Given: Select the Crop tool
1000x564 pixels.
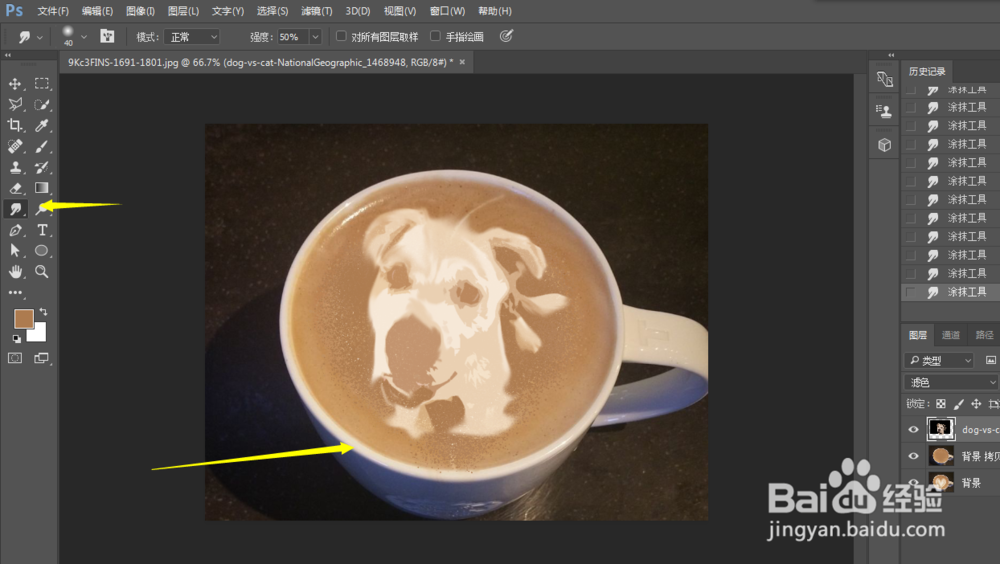Looking at the screenshot, I should (x=15, y=125).
